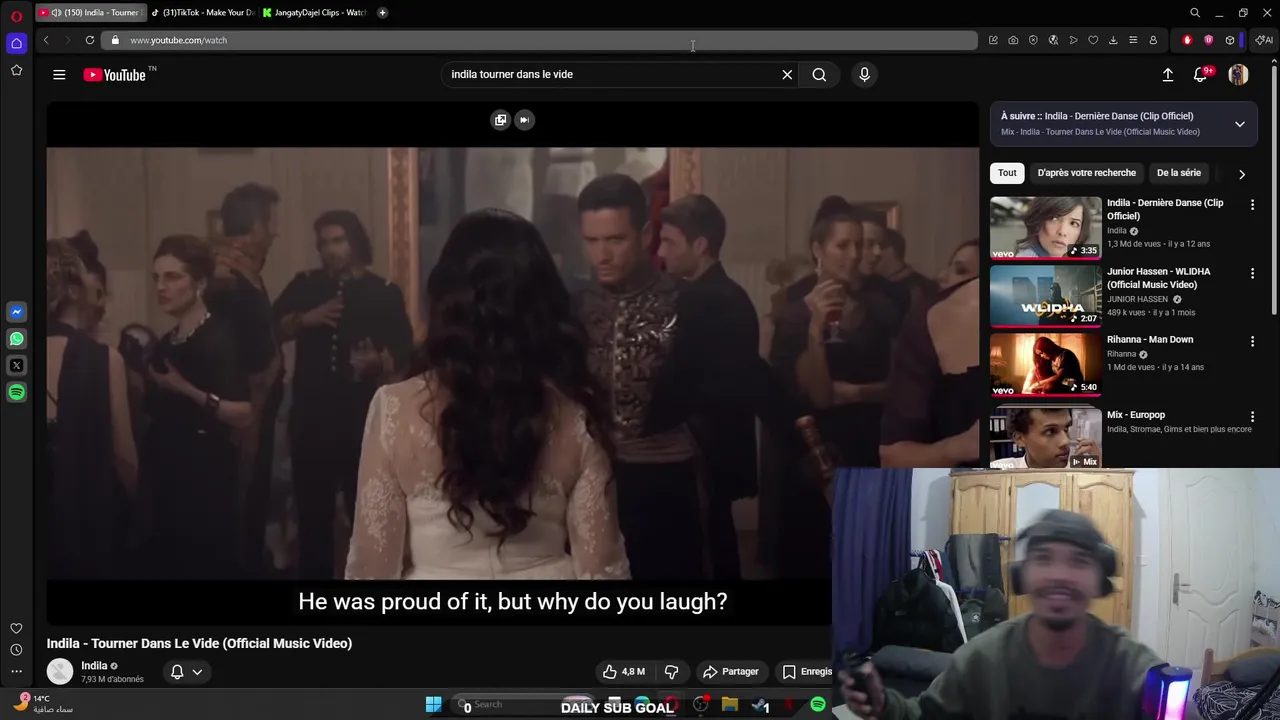This screenshot has height=720, width=1280.
Task: Open Junior Hassen WLIDHA video thumbnail
Action: point(1045,296)
